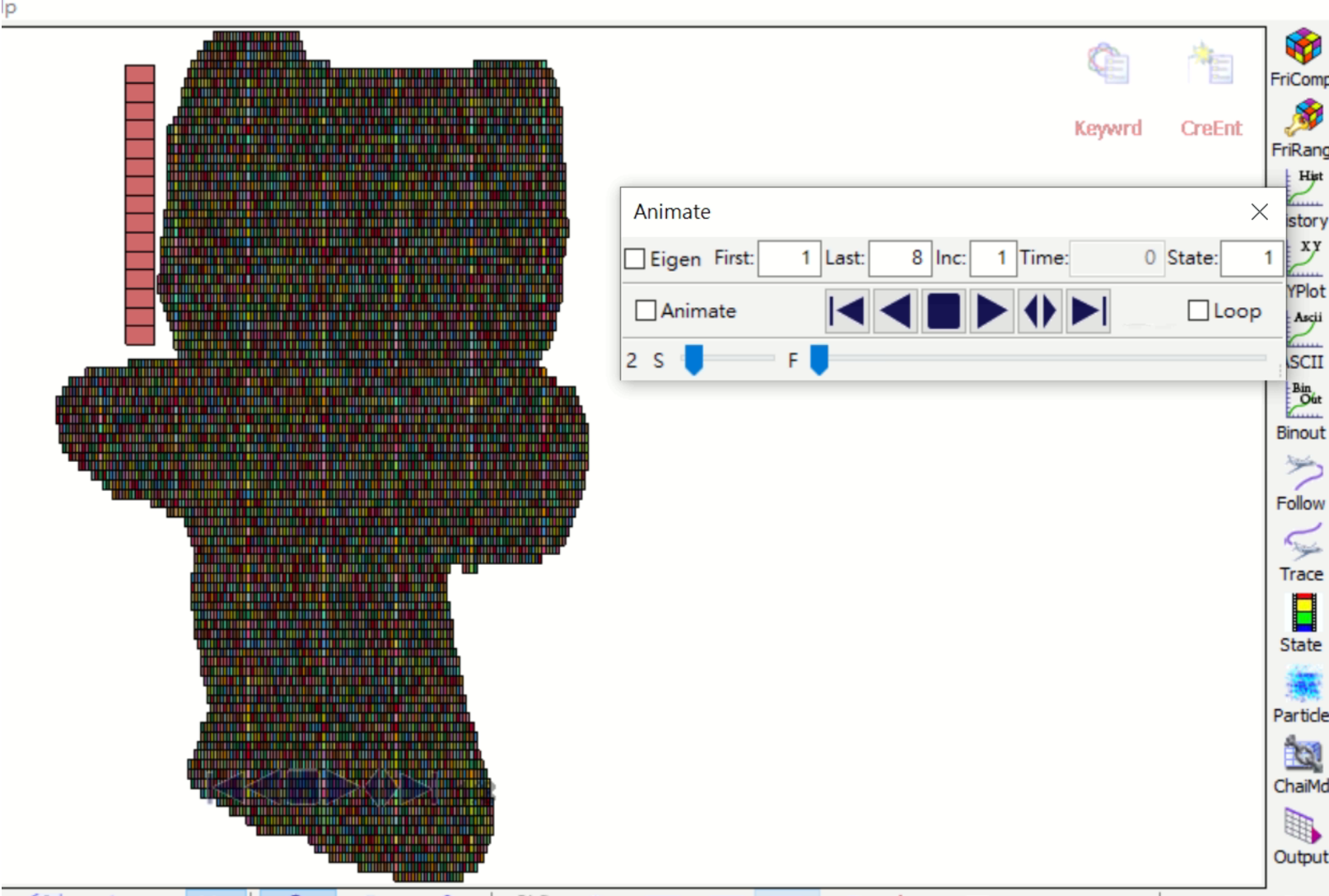Image resolution: width=1329 pixels, height=896 pixels.
Task: Open the State tool
Action: coord(1302,623)
